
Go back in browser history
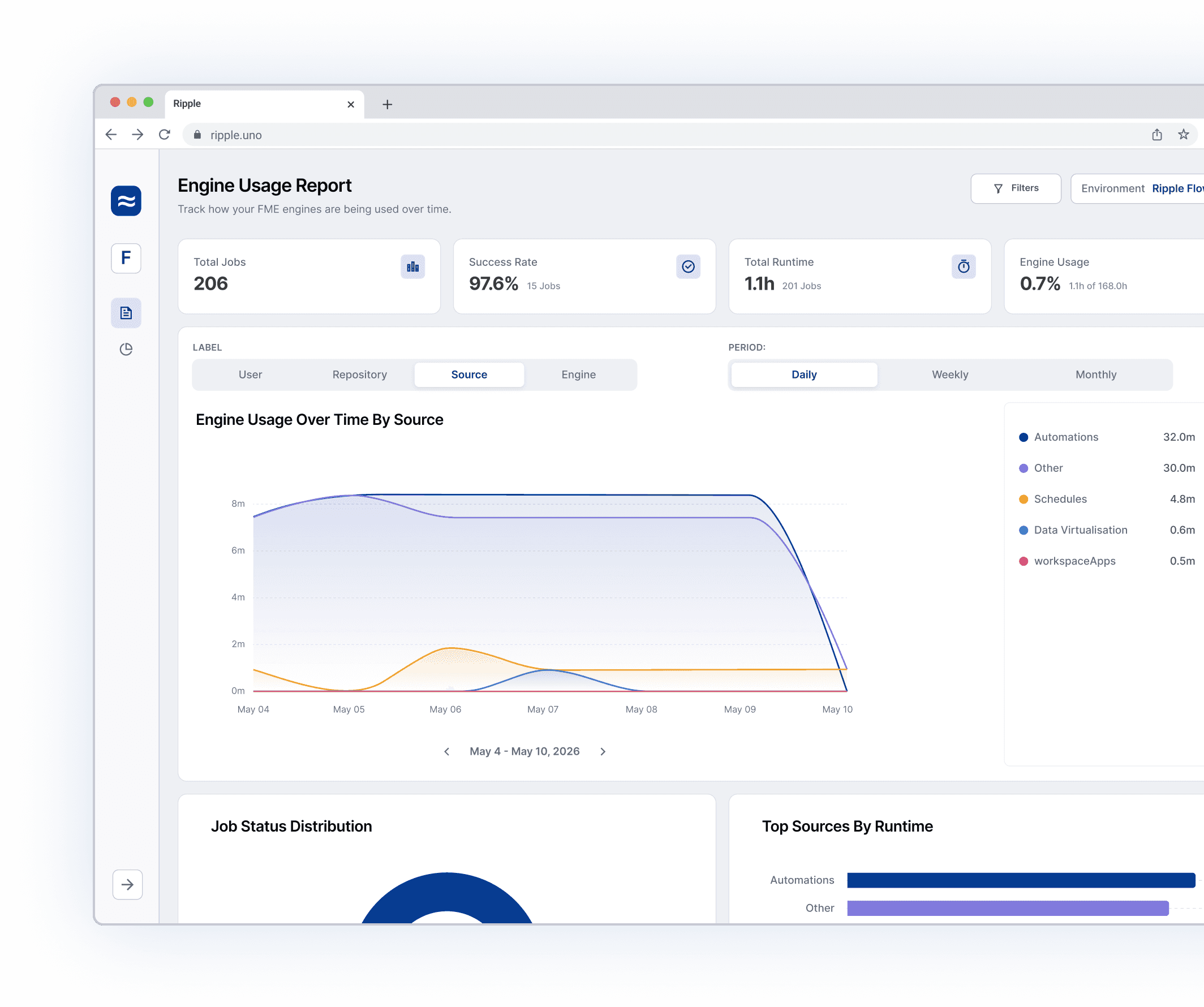click(111, 135)
